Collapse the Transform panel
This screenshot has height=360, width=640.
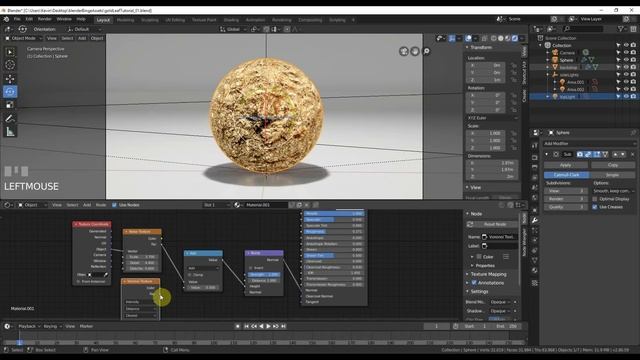point(467,47)
